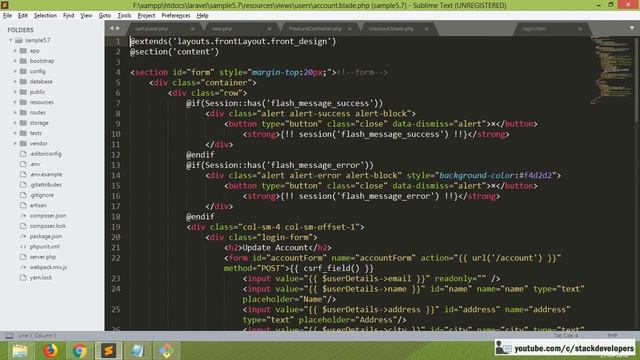Open the .env file in the sidebar

35,164
